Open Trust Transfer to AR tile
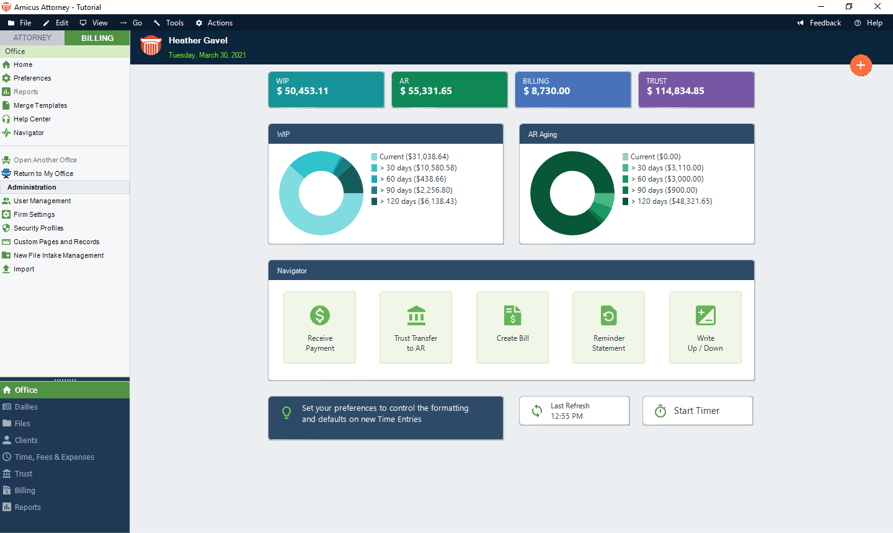The image size is (893, 533). pos(416,327)
